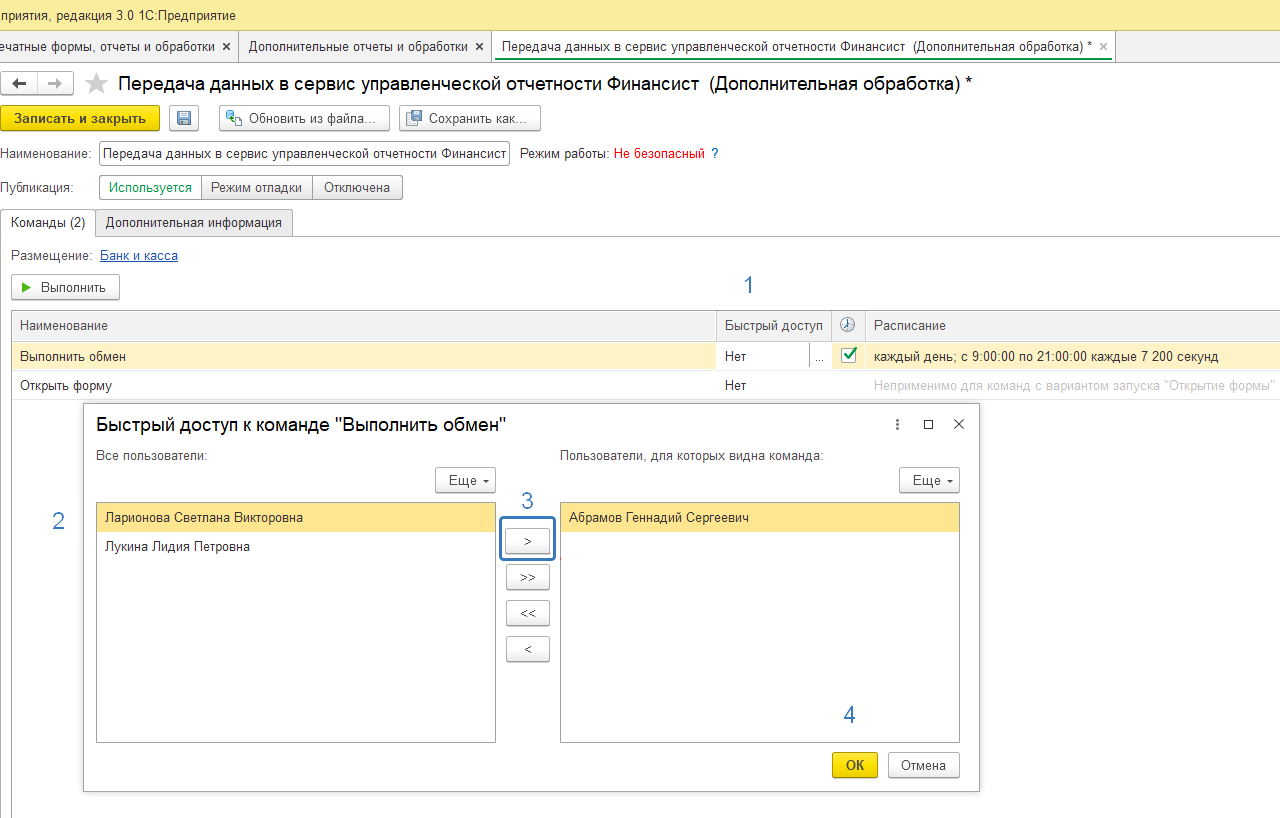
Task: Select Лукина Лидия Петровна in users list
Action: click(x=177, y=547)
